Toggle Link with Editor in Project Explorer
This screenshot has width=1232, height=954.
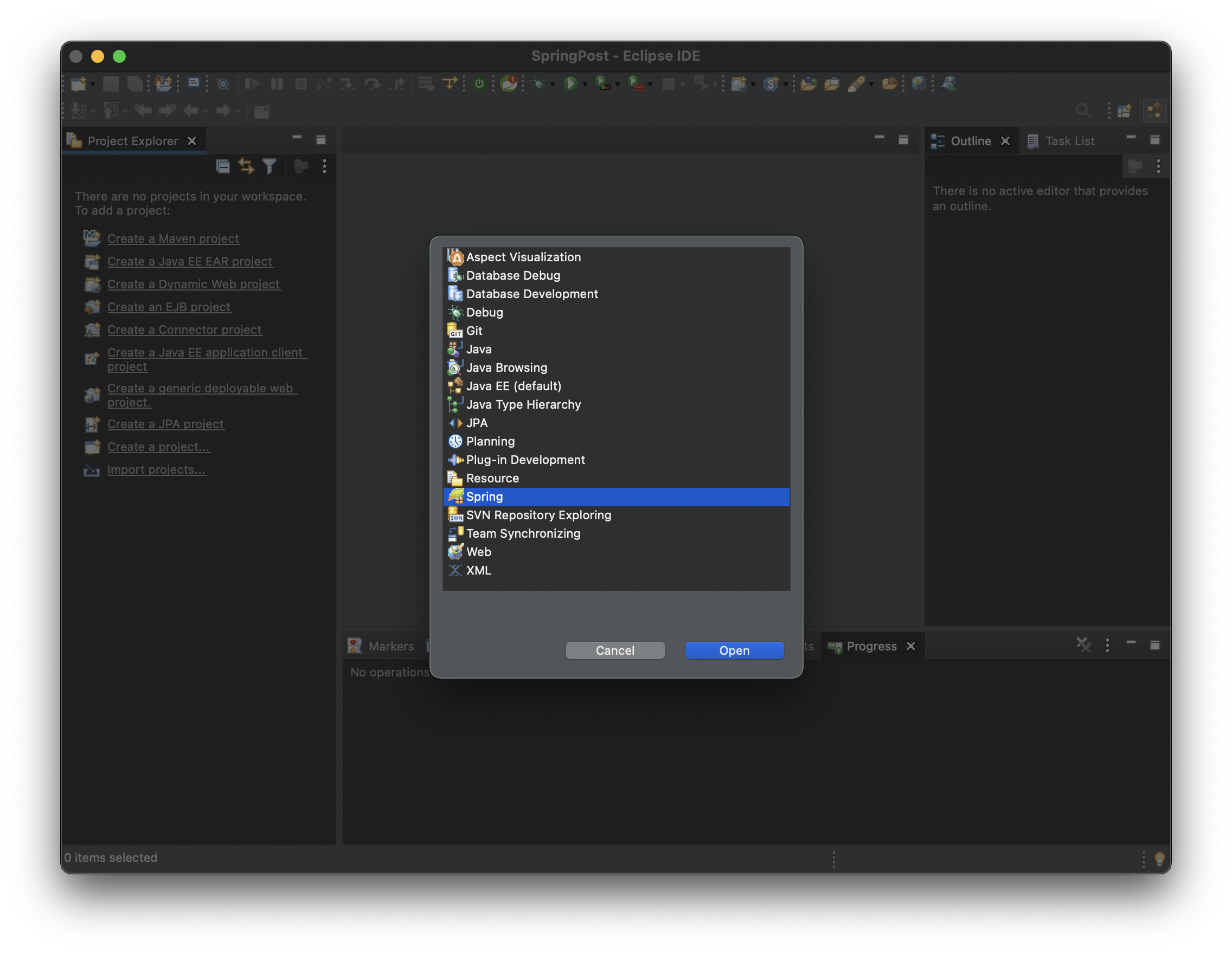246,166
